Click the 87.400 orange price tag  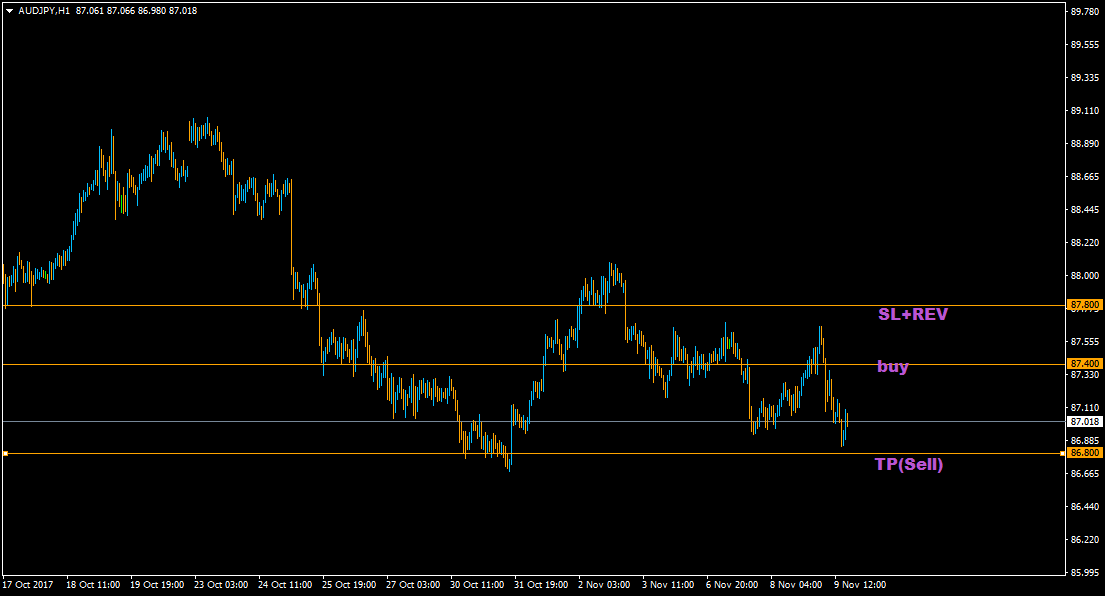tap(1084, 363)
